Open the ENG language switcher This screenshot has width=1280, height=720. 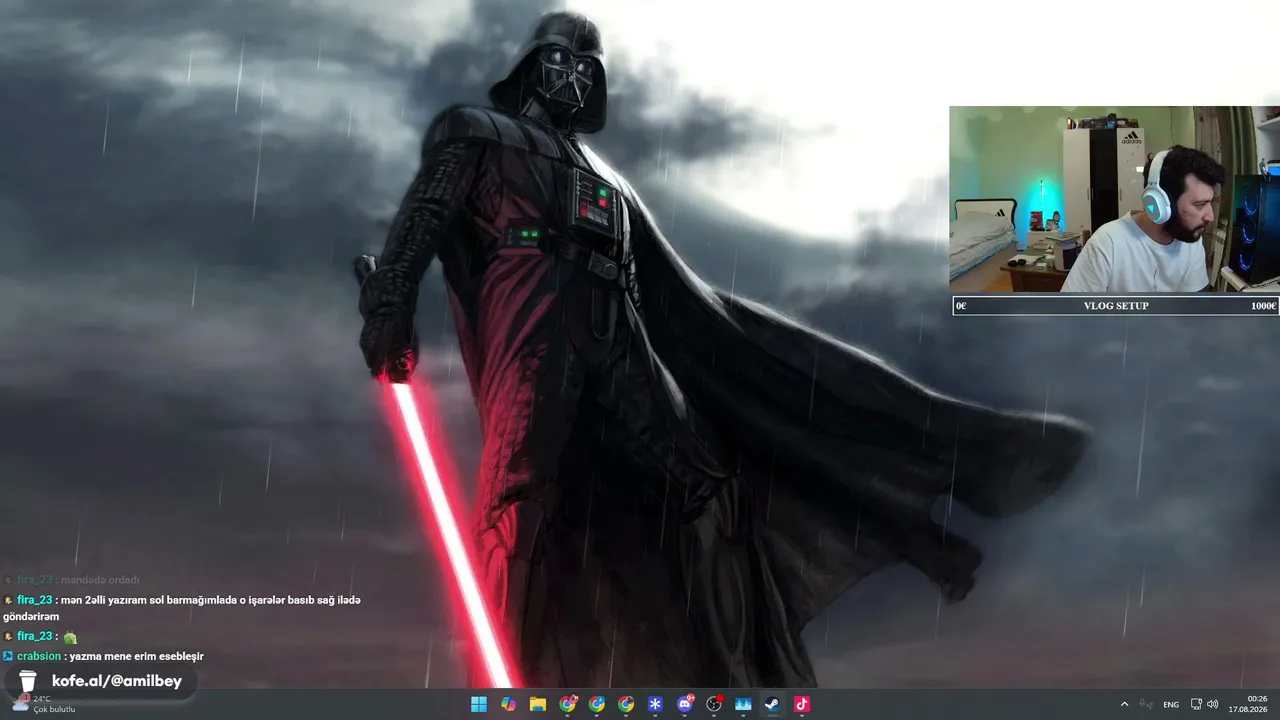click(x=1171, y=704)
